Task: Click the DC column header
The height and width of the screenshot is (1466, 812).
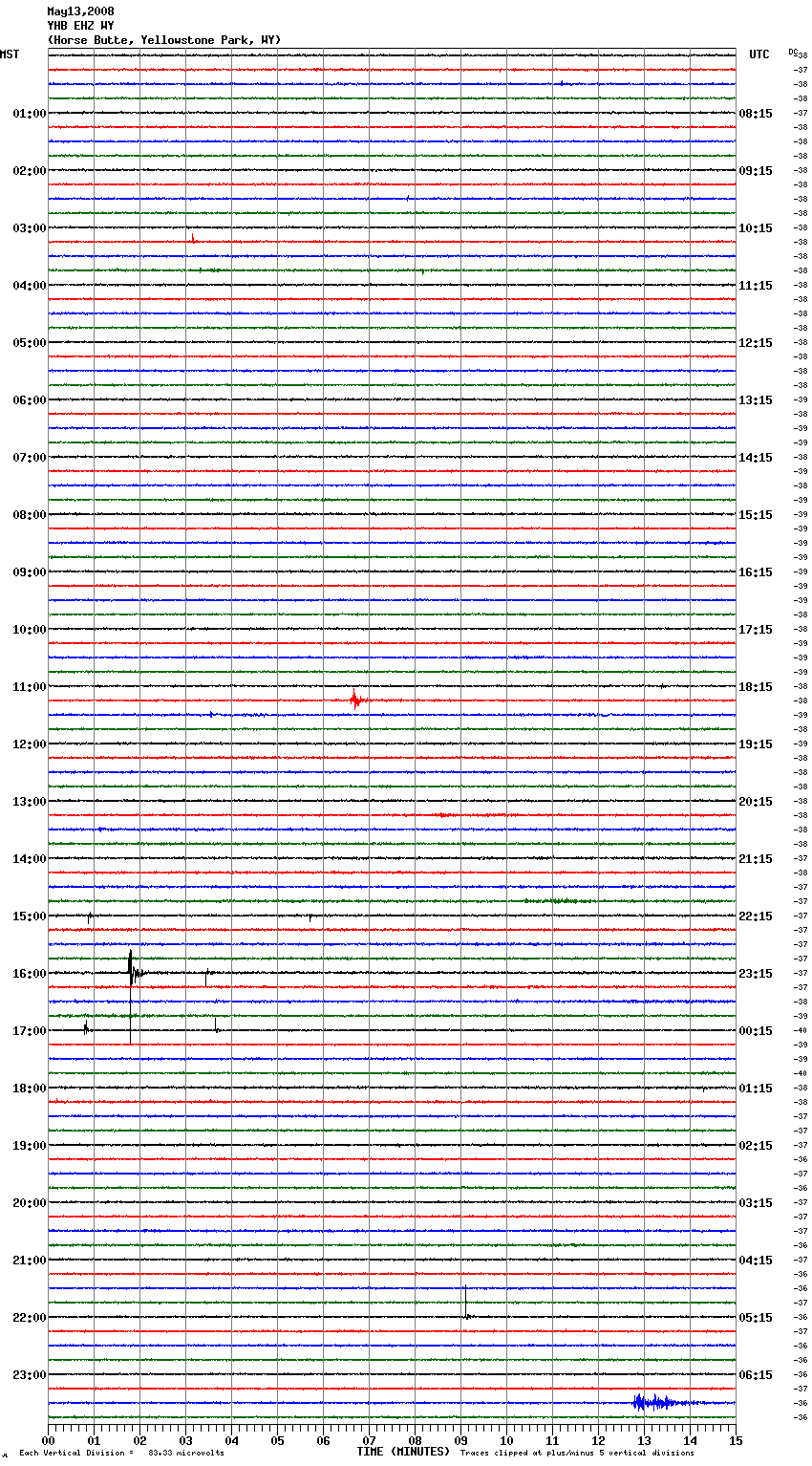Action: (x=793, y=52)
